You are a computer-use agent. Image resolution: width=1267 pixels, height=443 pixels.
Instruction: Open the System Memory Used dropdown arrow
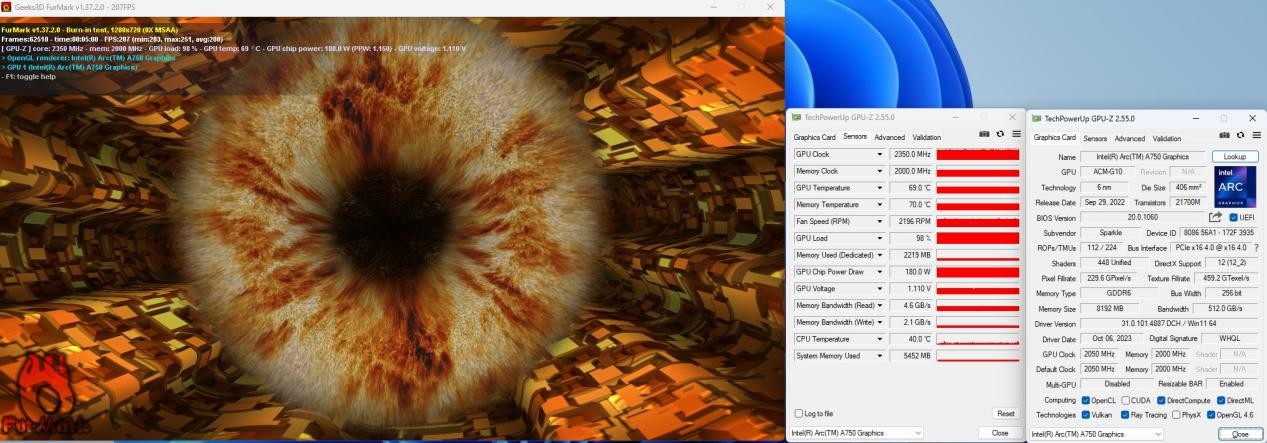pos(880,355)
